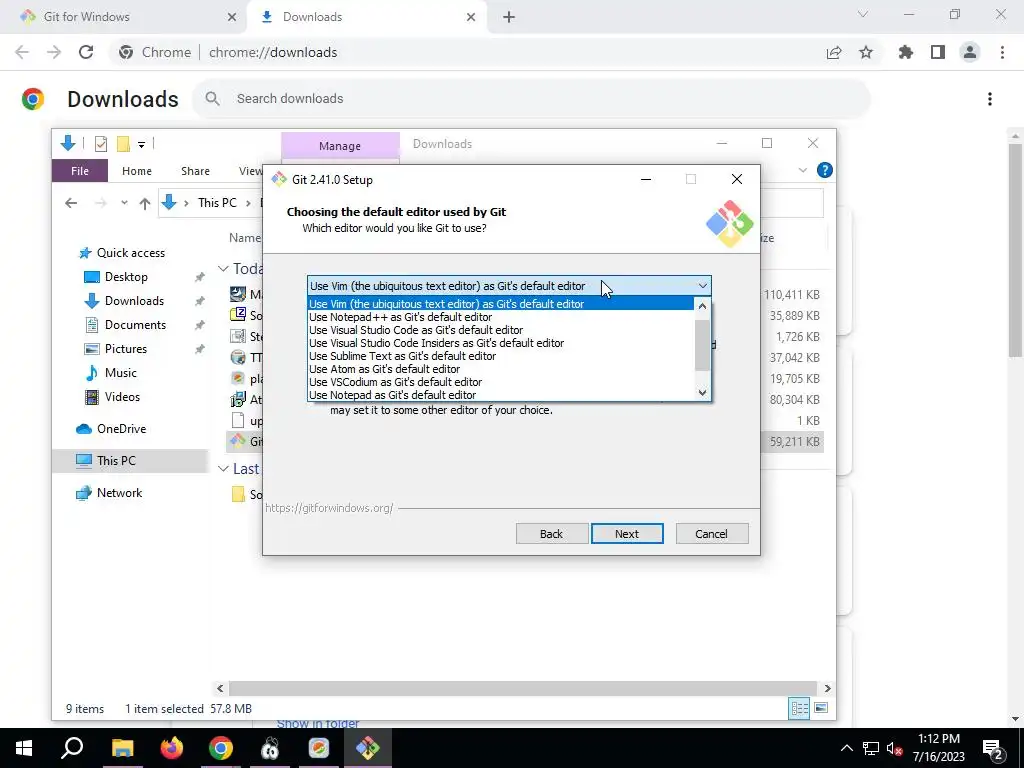The height and width of the screenshot is (768, 1024).
Task: Open Documents in navigation pane
Action: pyautogui.click(x=135, y=325)
